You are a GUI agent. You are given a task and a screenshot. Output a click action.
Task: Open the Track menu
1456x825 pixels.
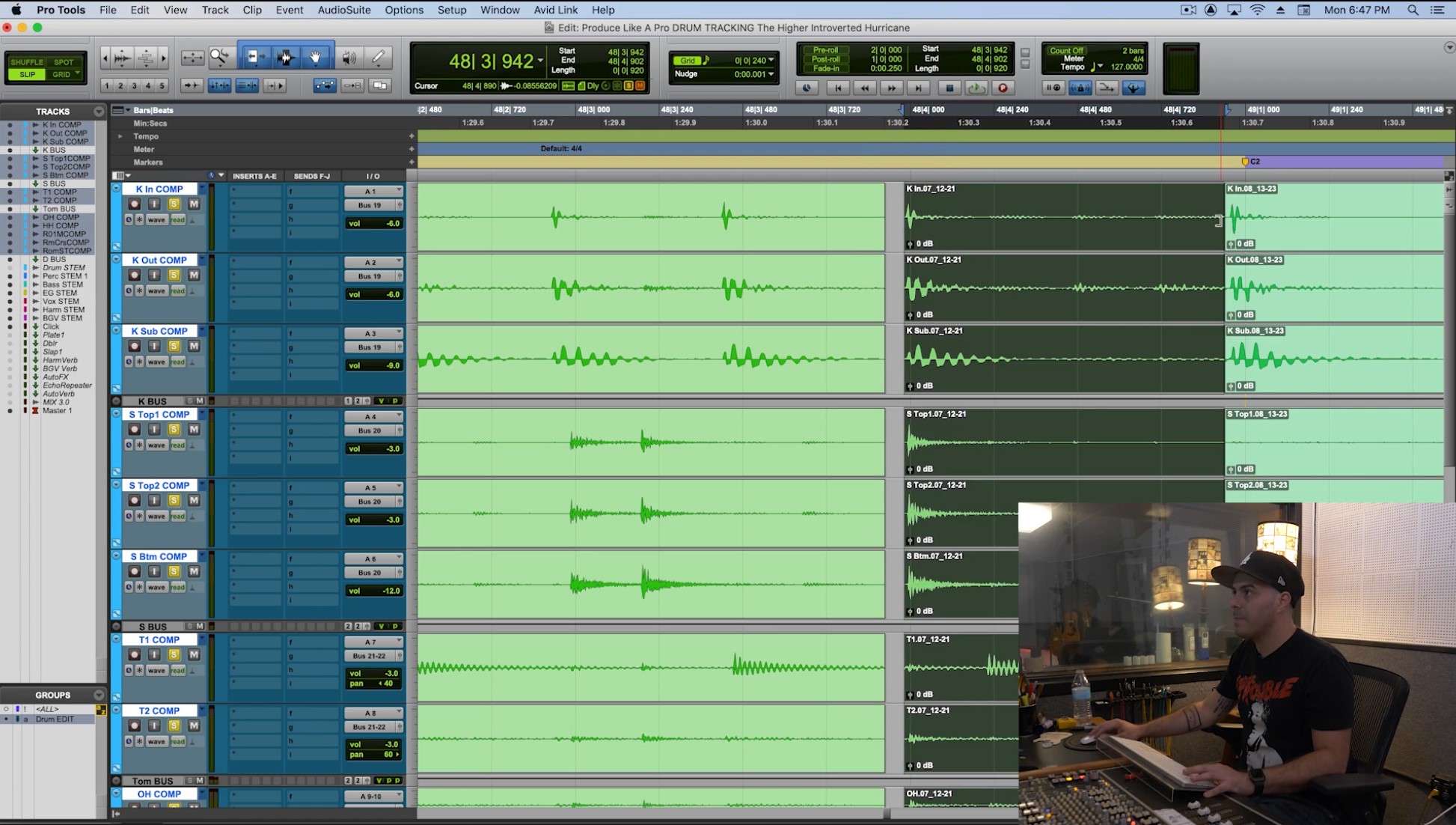(215, 10)
